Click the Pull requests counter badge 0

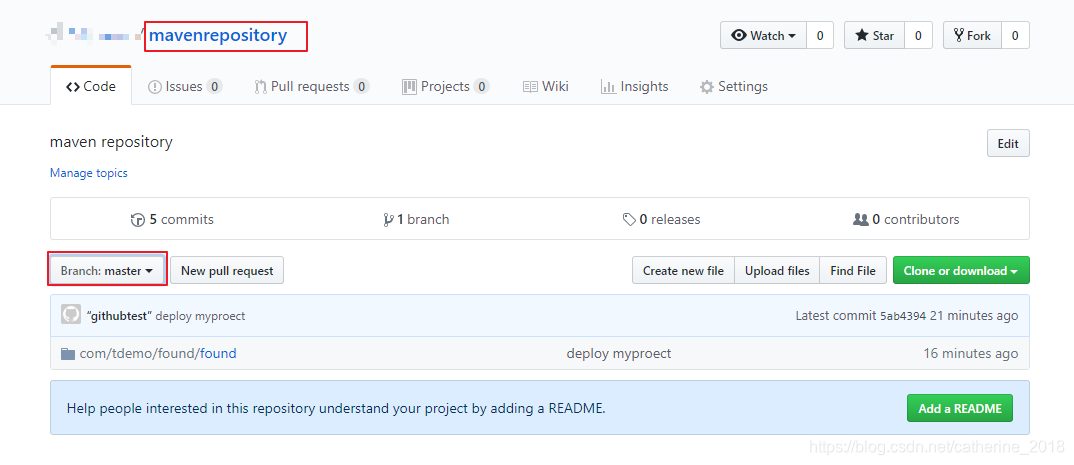pos(362,86)
